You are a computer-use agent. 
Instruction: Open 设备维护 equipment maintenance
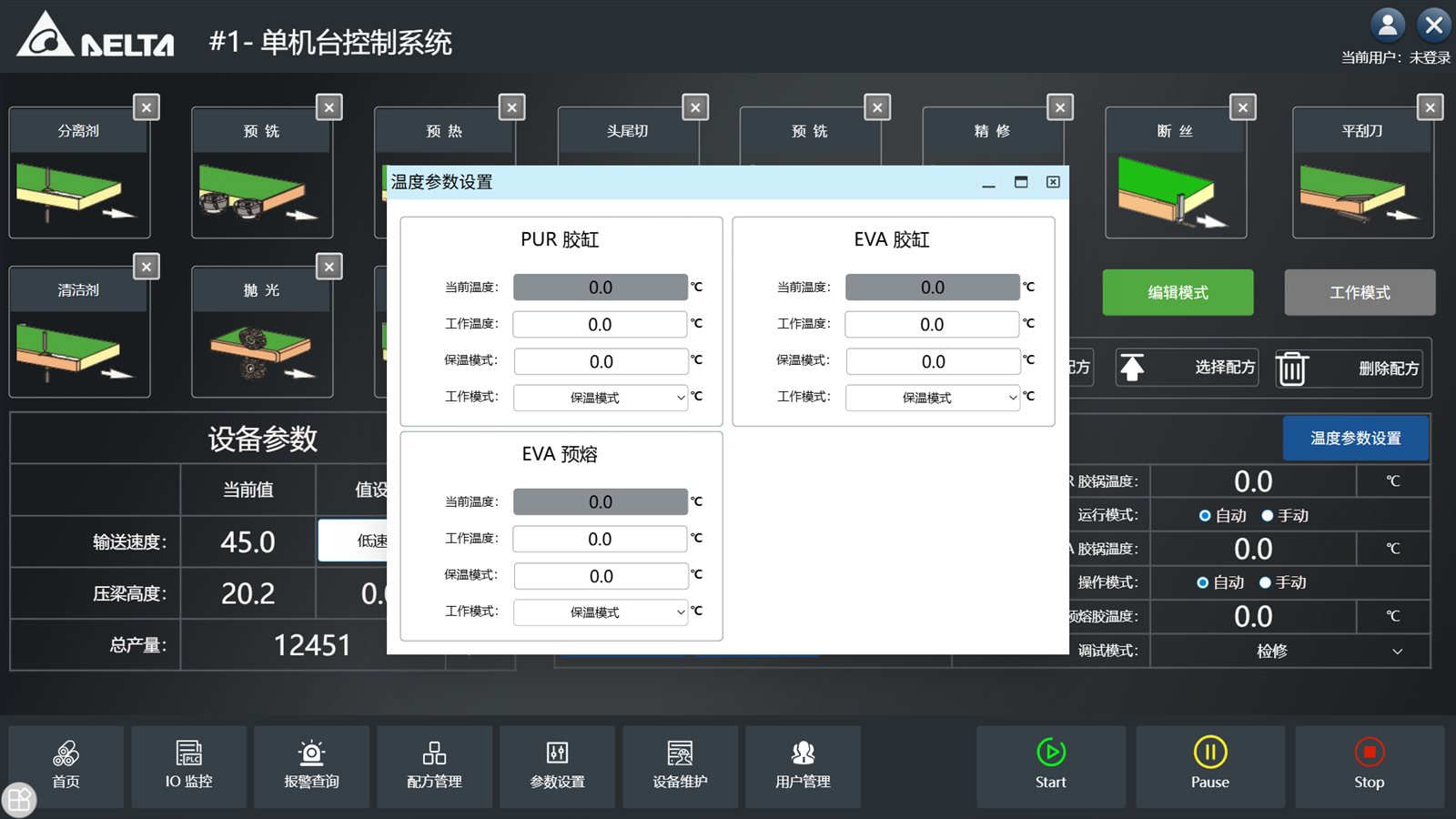(x=680, y=766)
